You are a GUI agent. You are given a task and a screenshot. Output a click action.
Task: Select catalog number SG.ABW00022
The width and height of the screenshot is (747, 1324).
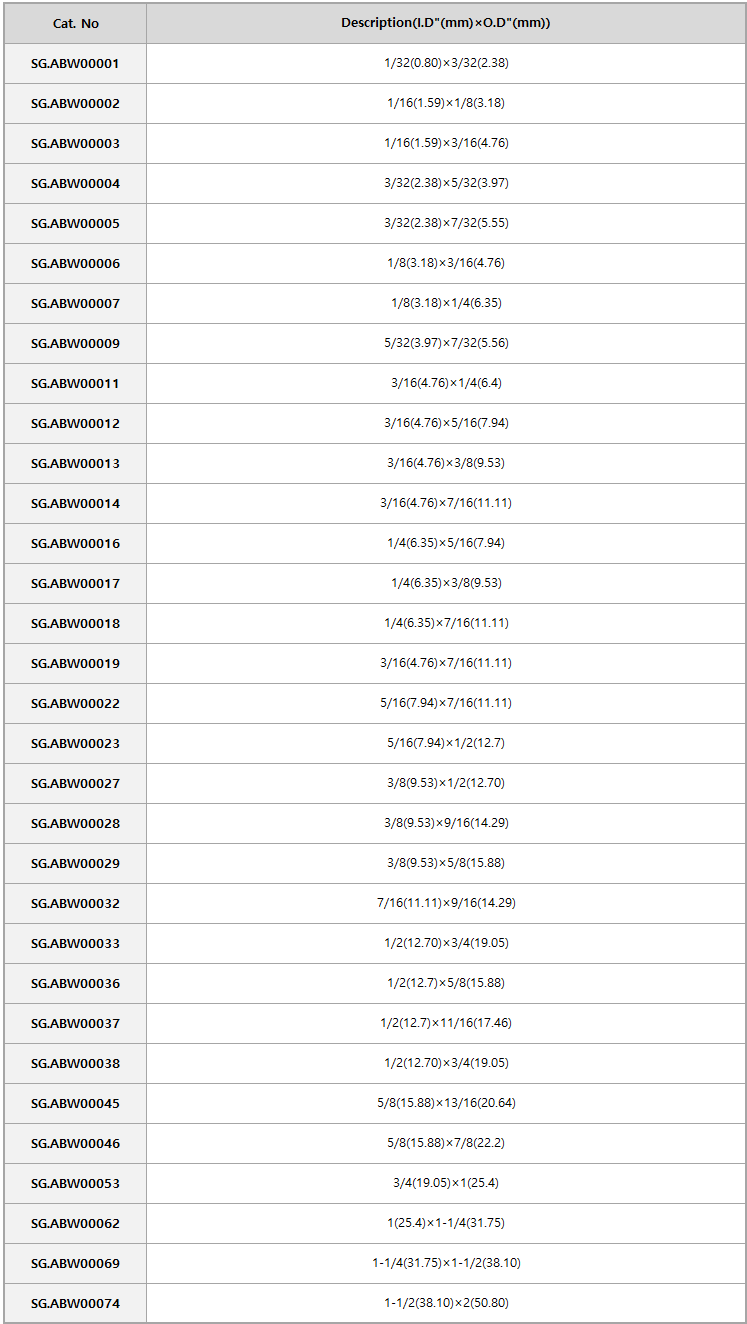point(75,703)
